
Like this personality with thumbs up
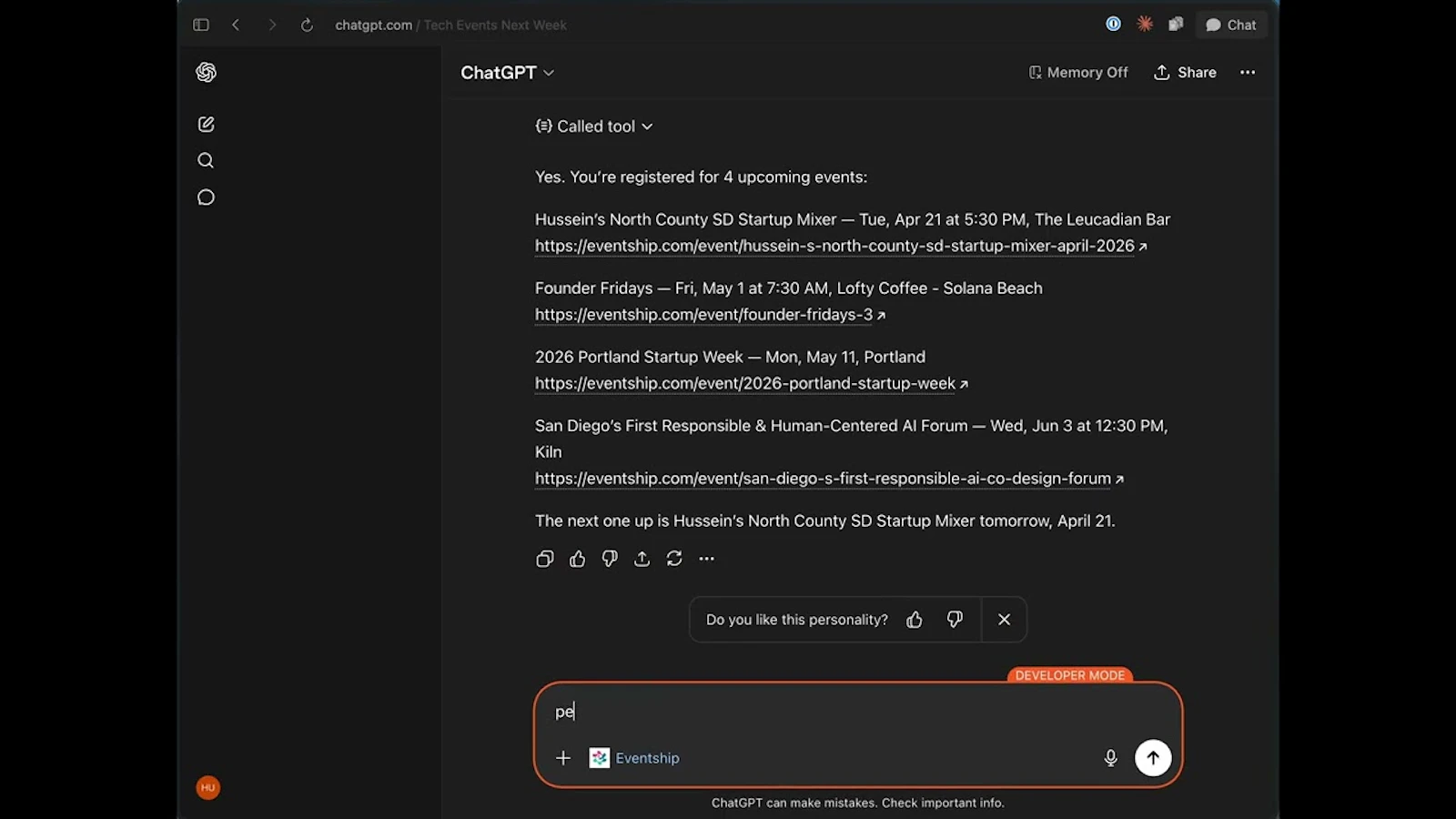[x=915, y=620]
